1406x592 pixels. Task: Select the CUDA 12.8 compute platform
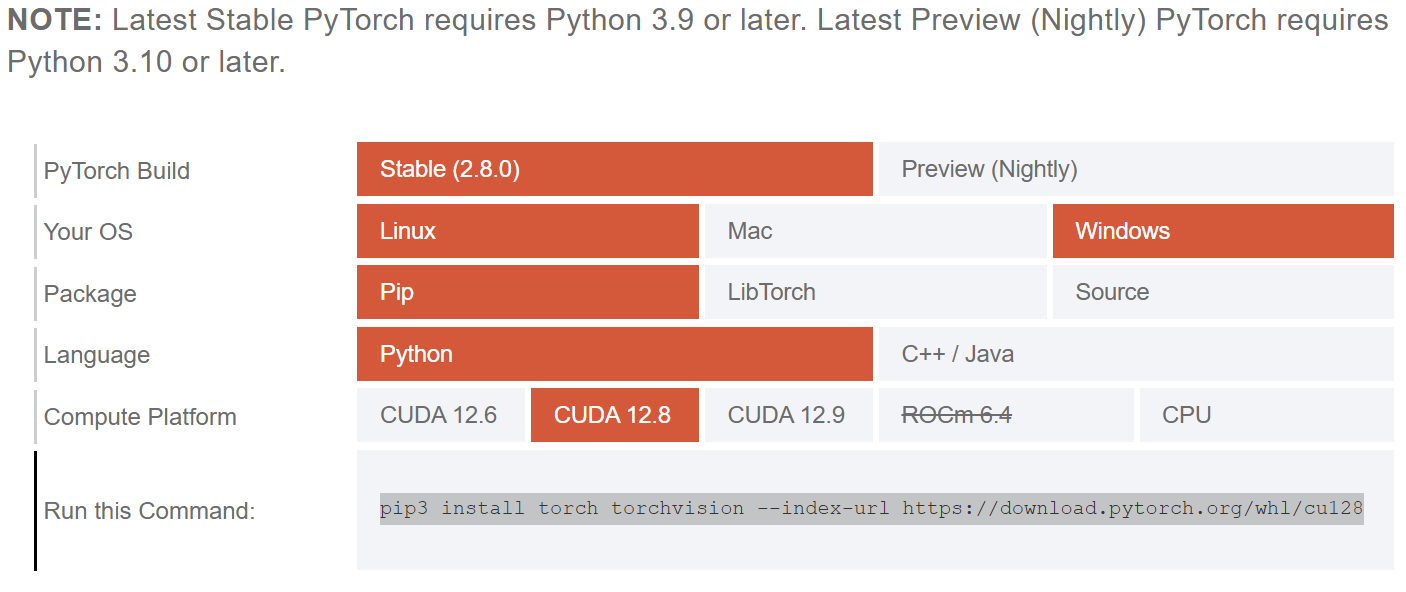click(614, 415)
